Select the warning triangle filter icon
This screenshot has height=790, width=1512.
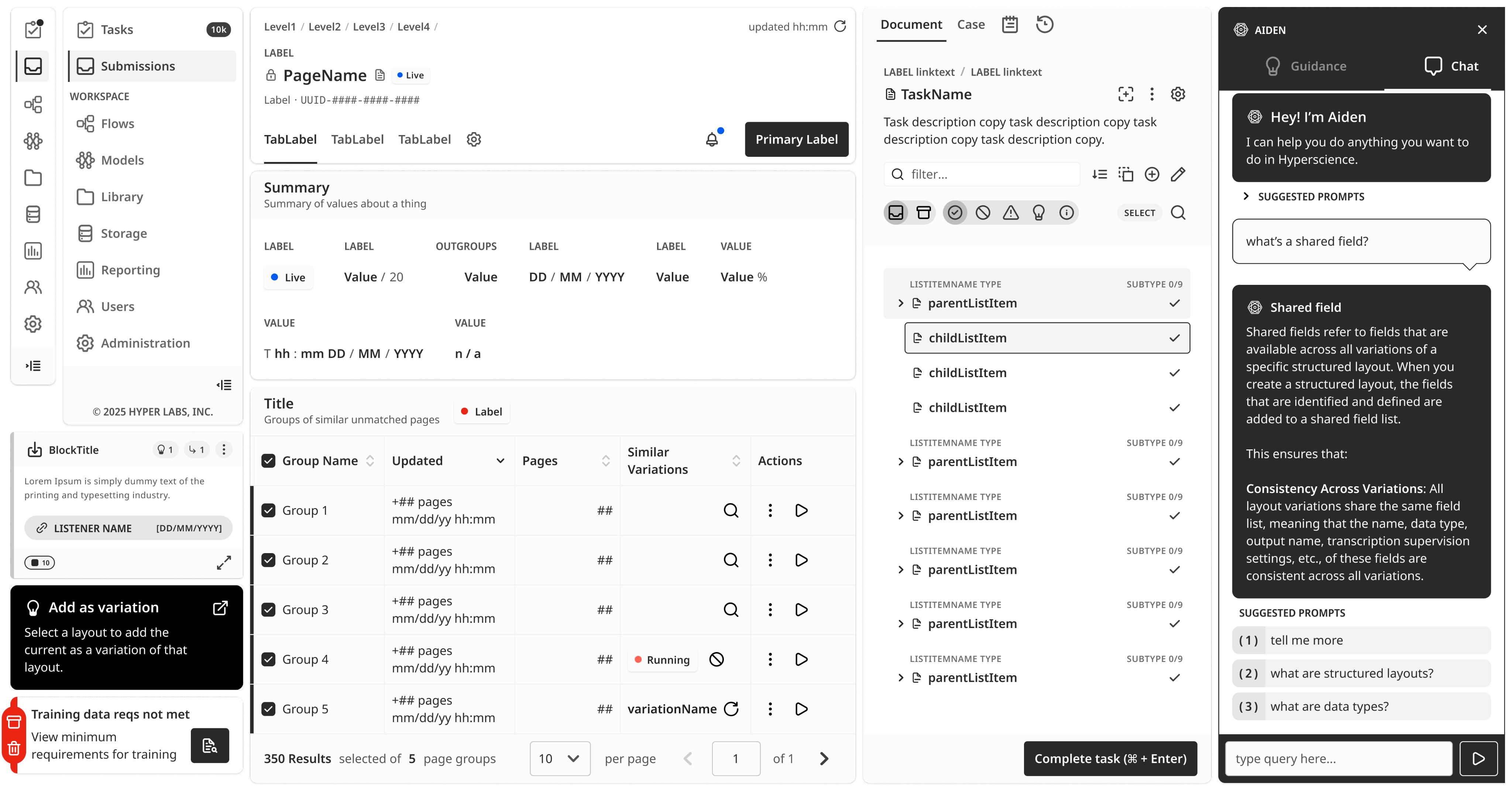coord(1010,213)
